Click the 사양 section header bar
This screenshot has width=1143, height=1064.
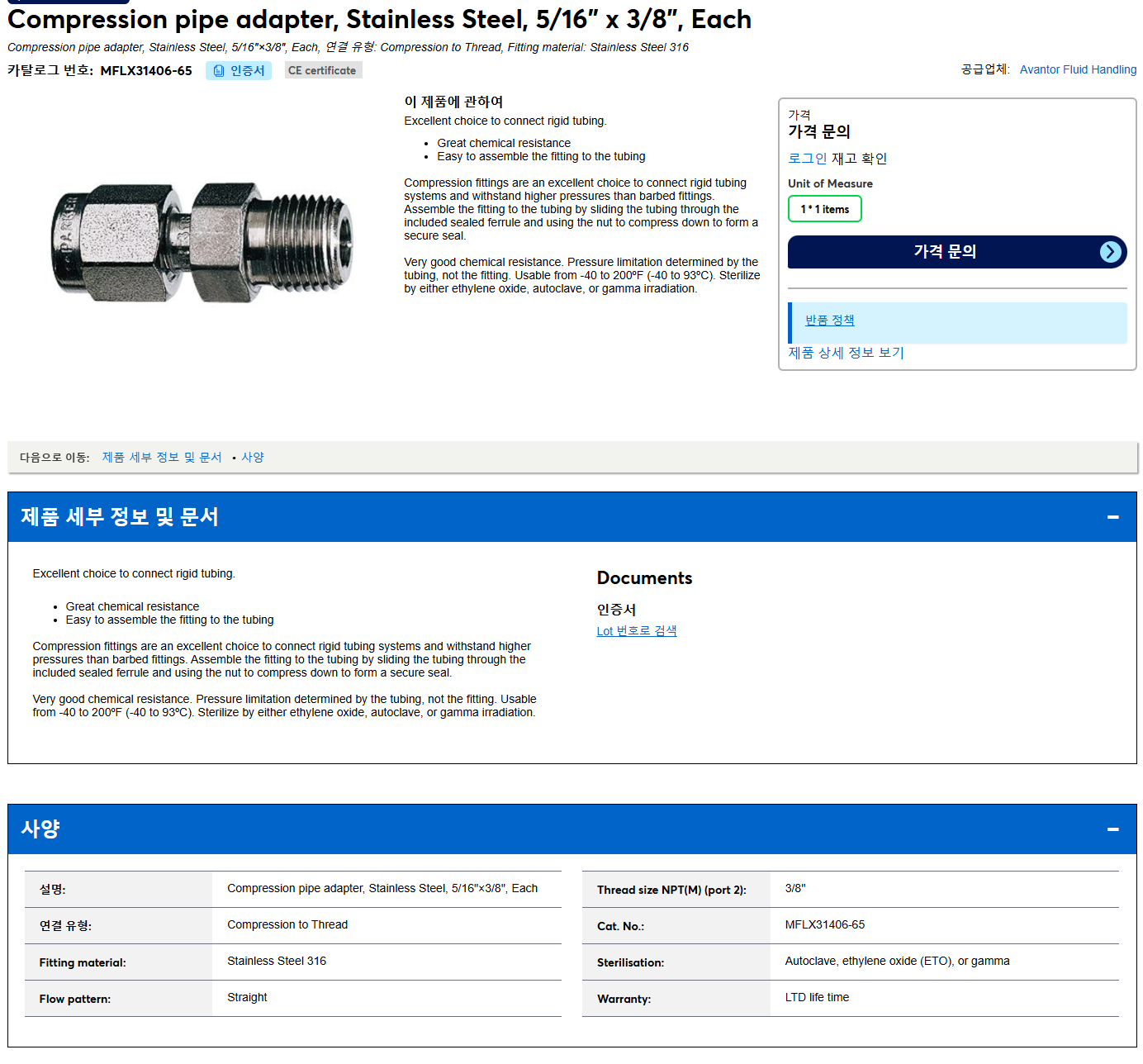(x=571, y=829)
